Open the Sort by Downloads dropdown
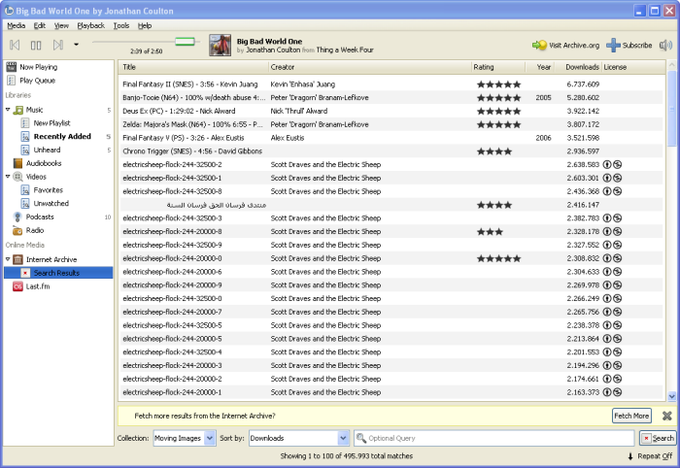The height and width of the screenshot is (468, 680). 299,438
